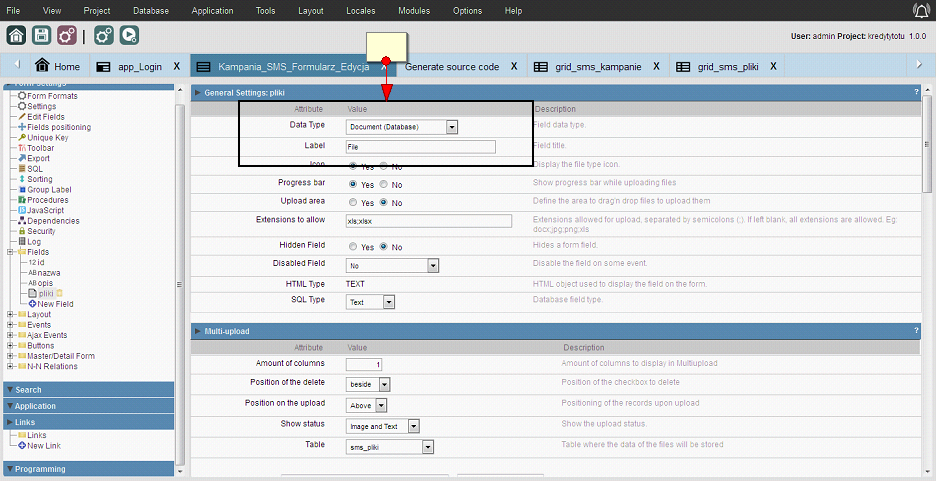Screen dimensions: 936x481
Task: Switch to the app_Login tab
Action: [140, 67]
